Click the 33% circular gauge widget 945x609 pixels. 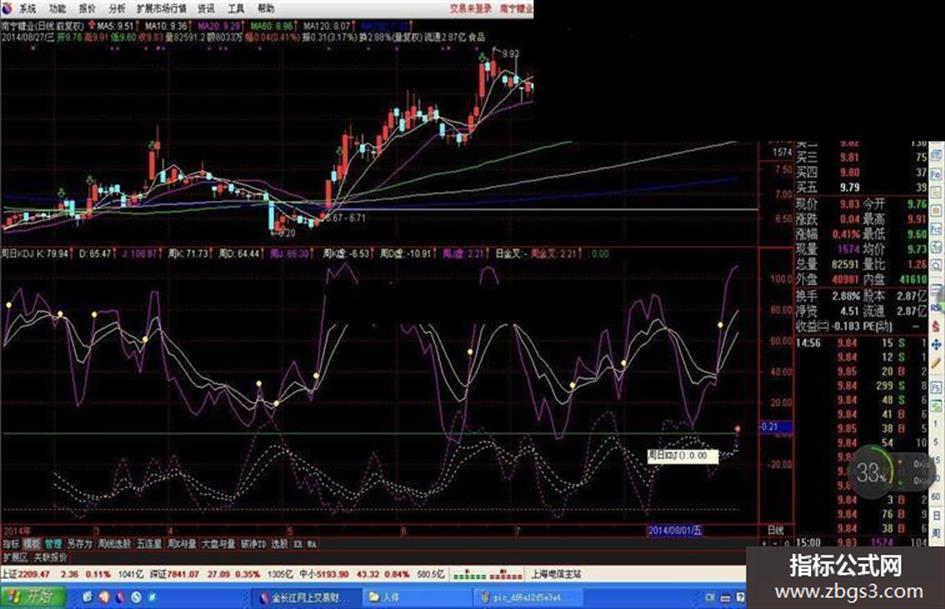coord(870,472)
